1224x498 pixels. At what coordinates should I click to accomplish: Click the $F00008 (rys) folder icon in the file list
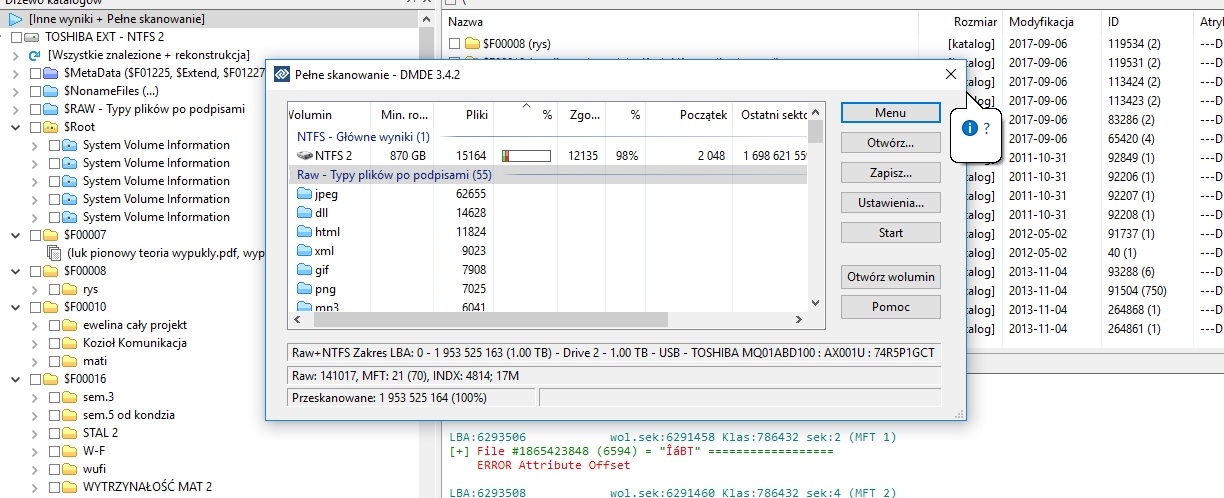pos(473,44)
